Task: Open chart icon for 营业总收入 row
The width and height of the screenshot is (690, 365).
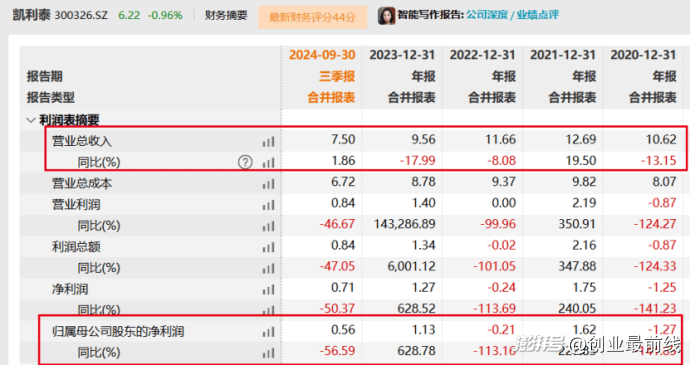Action: [x=268, y=141]
